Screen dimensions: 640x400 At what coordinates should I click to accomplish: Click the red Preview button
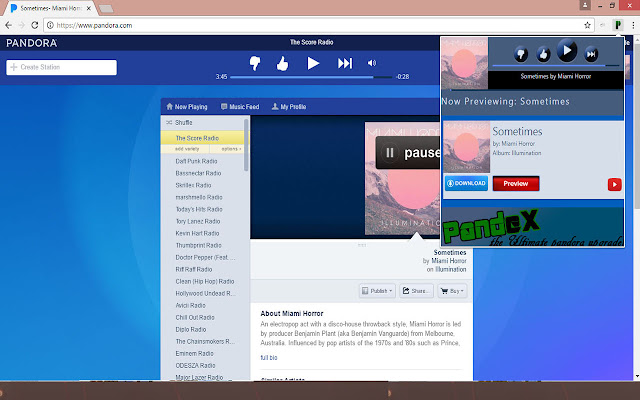515,184
